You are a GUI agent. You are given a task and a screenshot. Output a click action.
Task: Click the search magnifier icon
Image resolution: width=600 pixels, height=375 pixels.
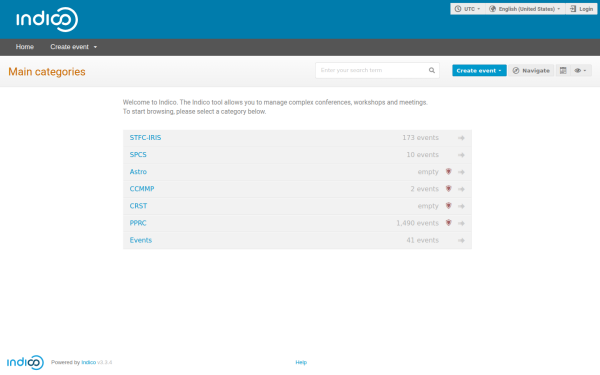click(432, 70)
